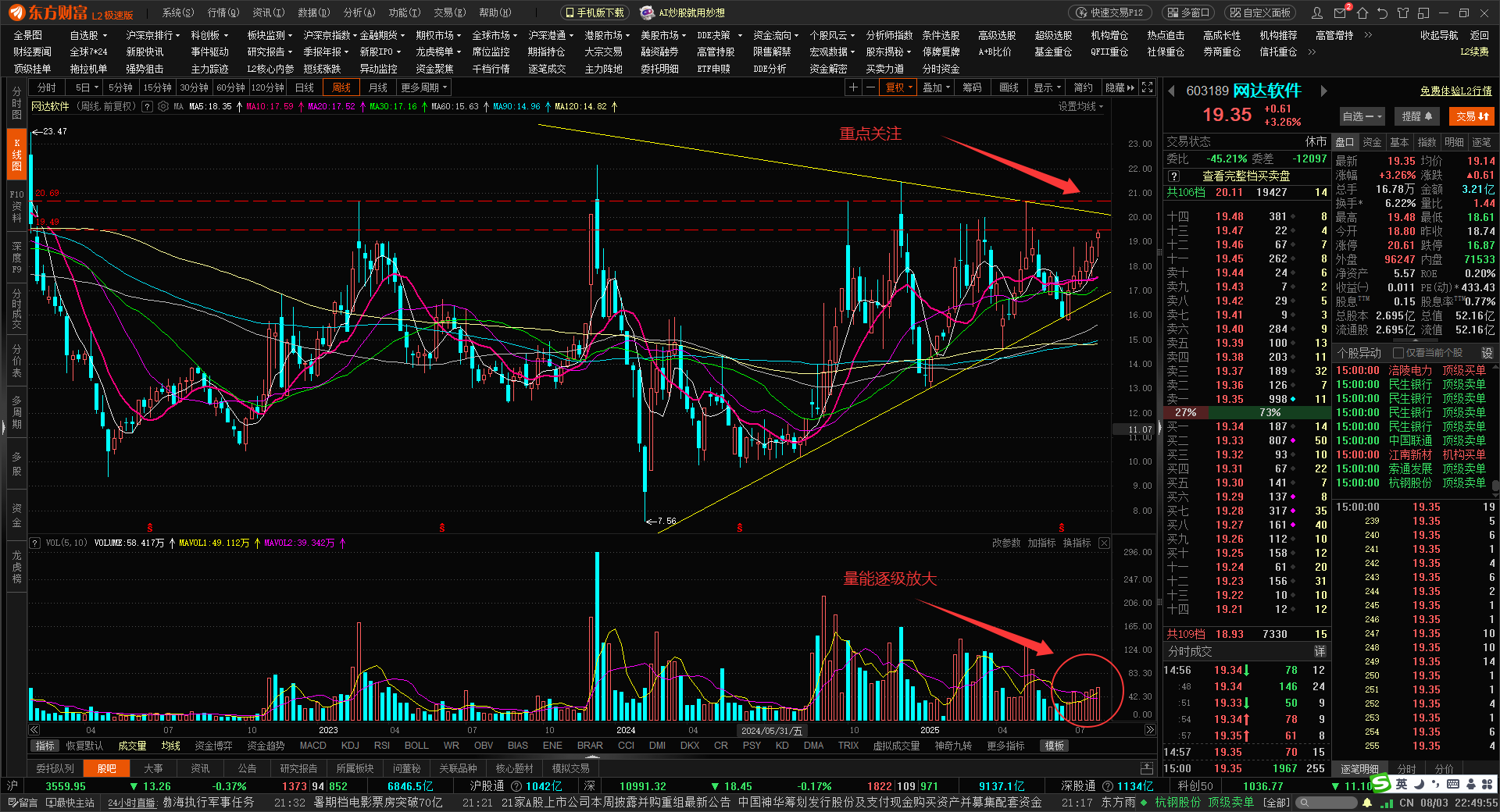Open the 设 settings icon in 个股异动
The width and height of the screenshot is (1500, 812).
point(1487,353)
